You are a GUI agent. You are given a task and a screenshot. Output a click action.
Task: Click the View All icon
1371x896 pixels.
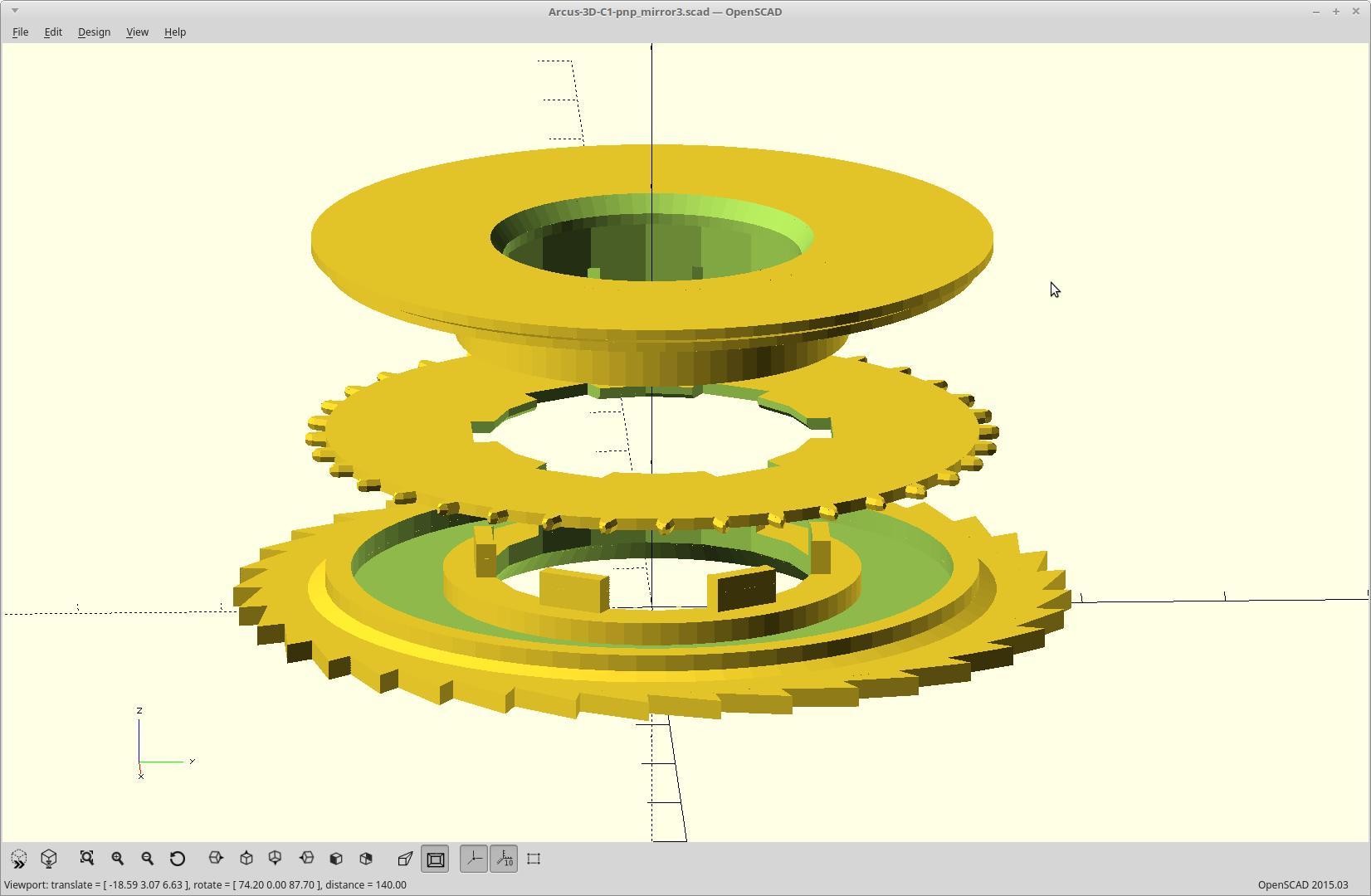[x=87, y=859]
